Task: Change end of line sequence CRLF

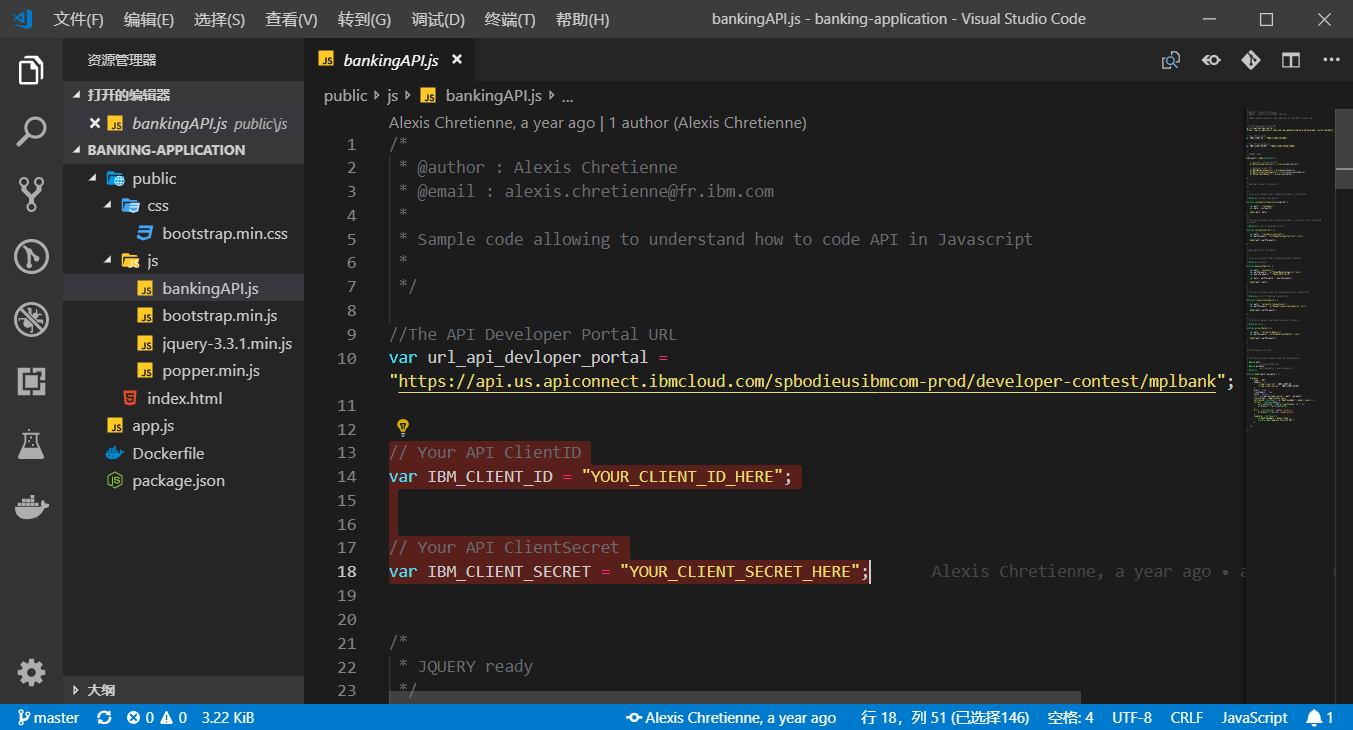Action: [1187, 718]
